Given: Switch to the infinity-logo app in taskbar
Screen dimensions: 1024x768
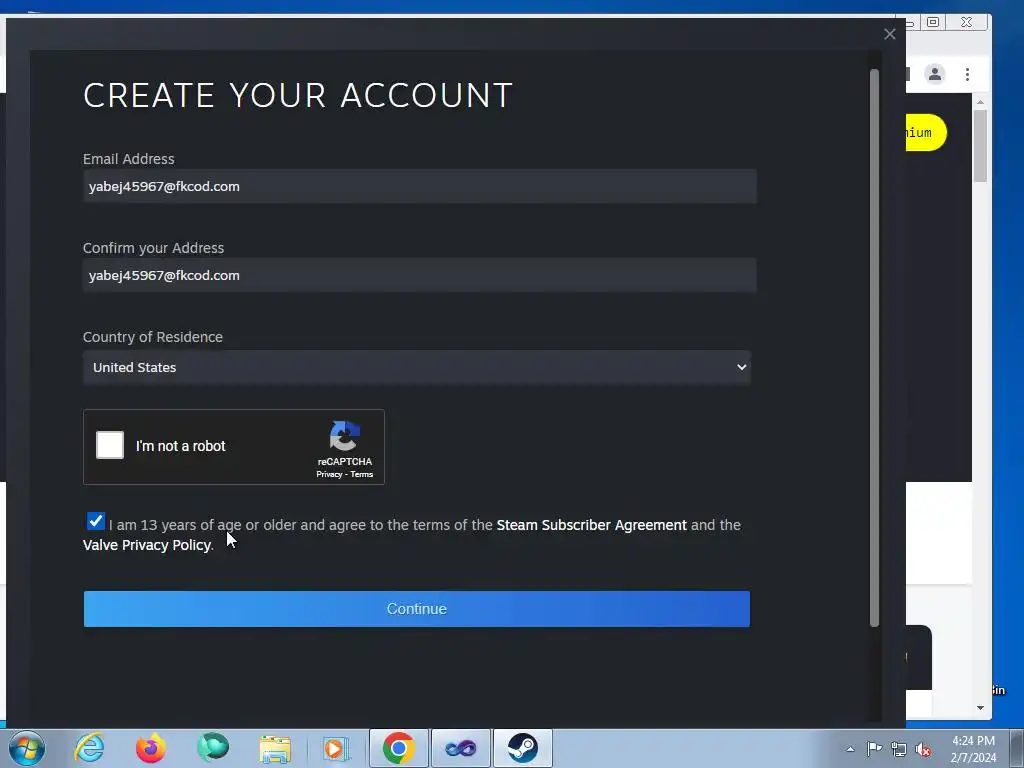Looking at the screenshot, I should [460, 748].
